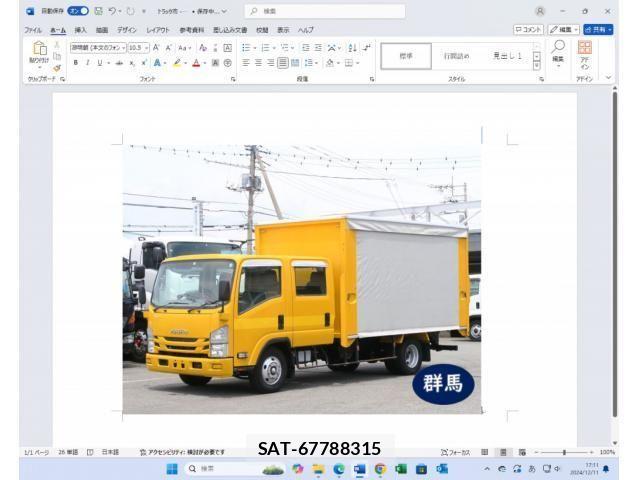Toggle Bold formatting
This screenshot has height=480, width=640.
(76, 63)
